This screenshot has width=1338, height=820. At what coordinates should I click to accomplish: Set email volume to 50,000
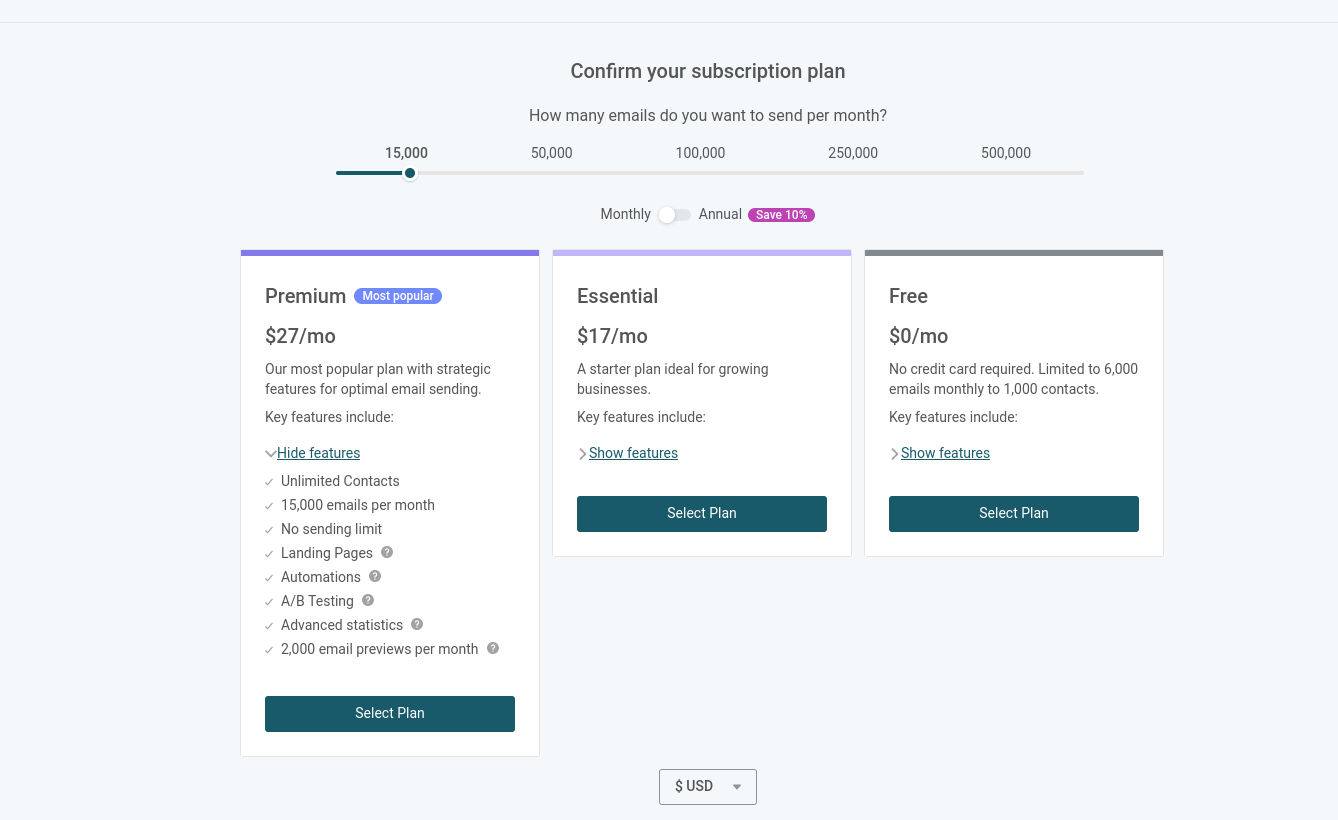(x=552, y=153)
